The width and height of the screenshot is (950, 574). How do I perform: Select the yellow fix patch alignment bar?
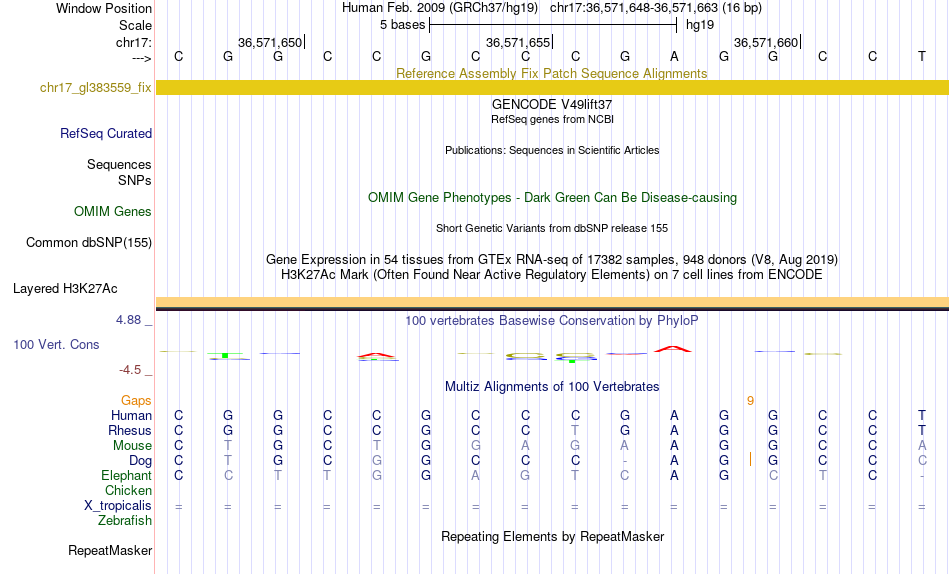coord(552,88)
